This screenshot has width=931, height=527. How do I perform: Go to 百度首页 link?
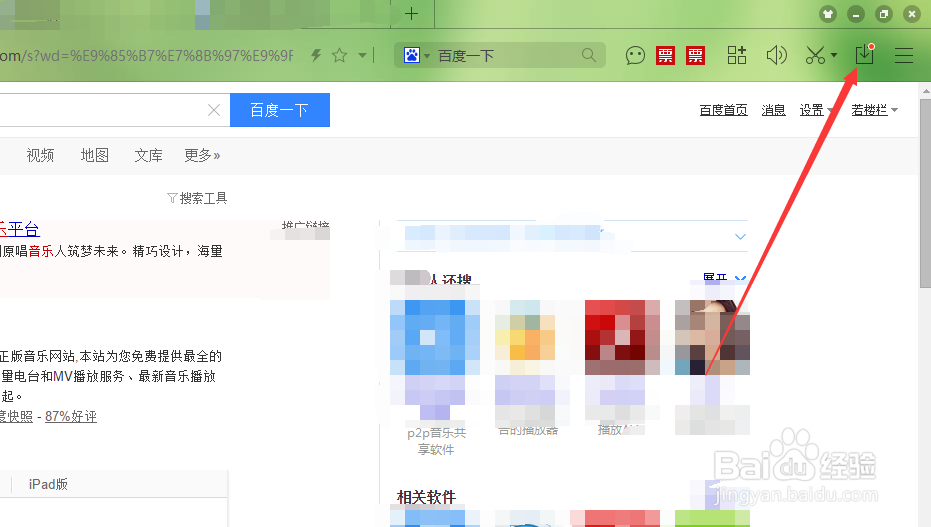click(723, 110)
